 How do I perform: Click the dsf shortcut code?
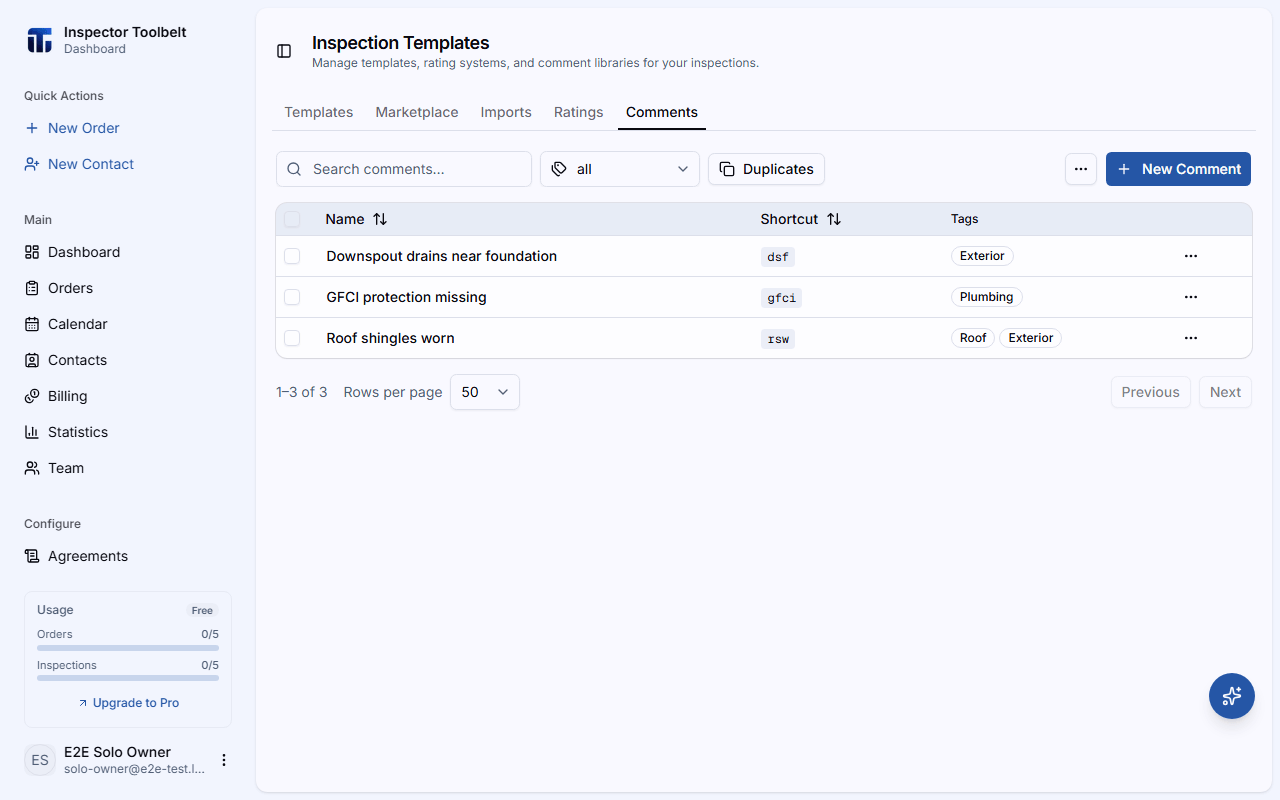coord(778,257)
